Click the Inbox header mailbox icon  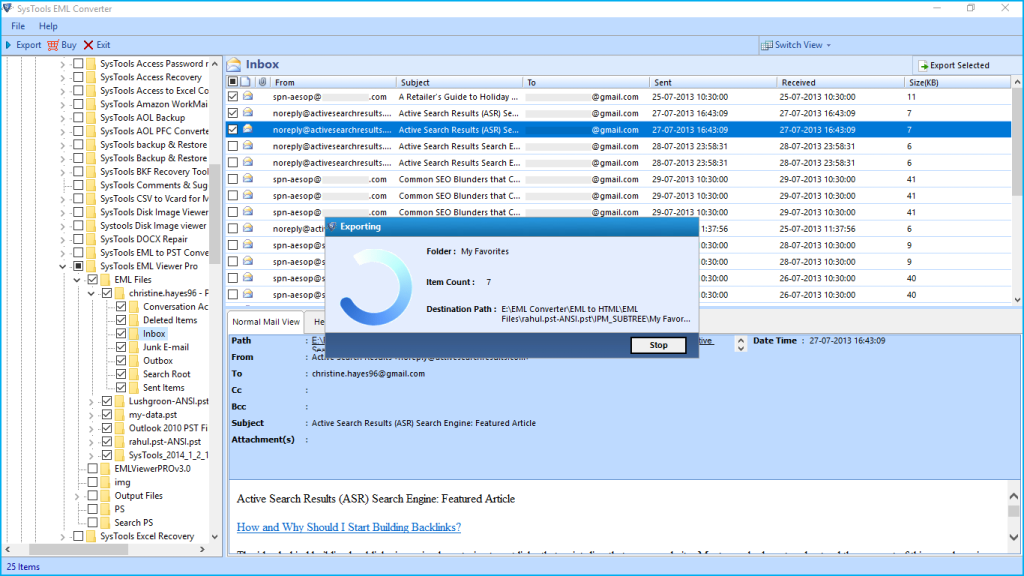pyautogui.click(x=234, y=65)
